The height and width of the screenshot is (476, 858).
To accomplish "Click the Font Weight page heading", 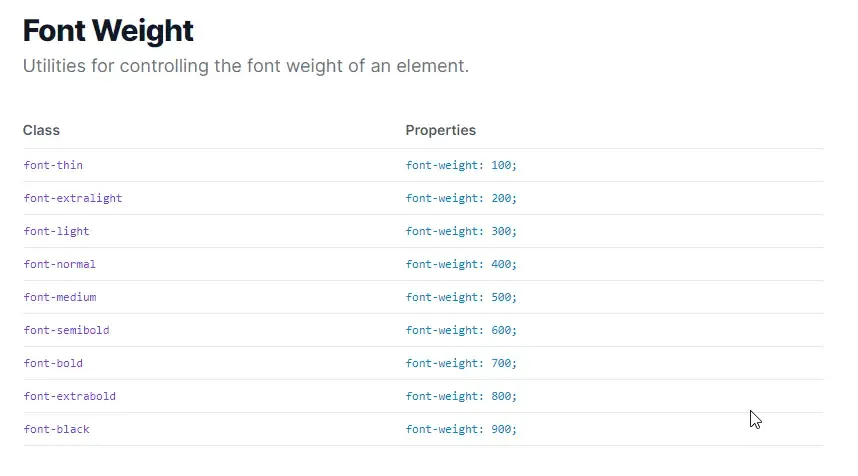I will [x=108, y=30].
